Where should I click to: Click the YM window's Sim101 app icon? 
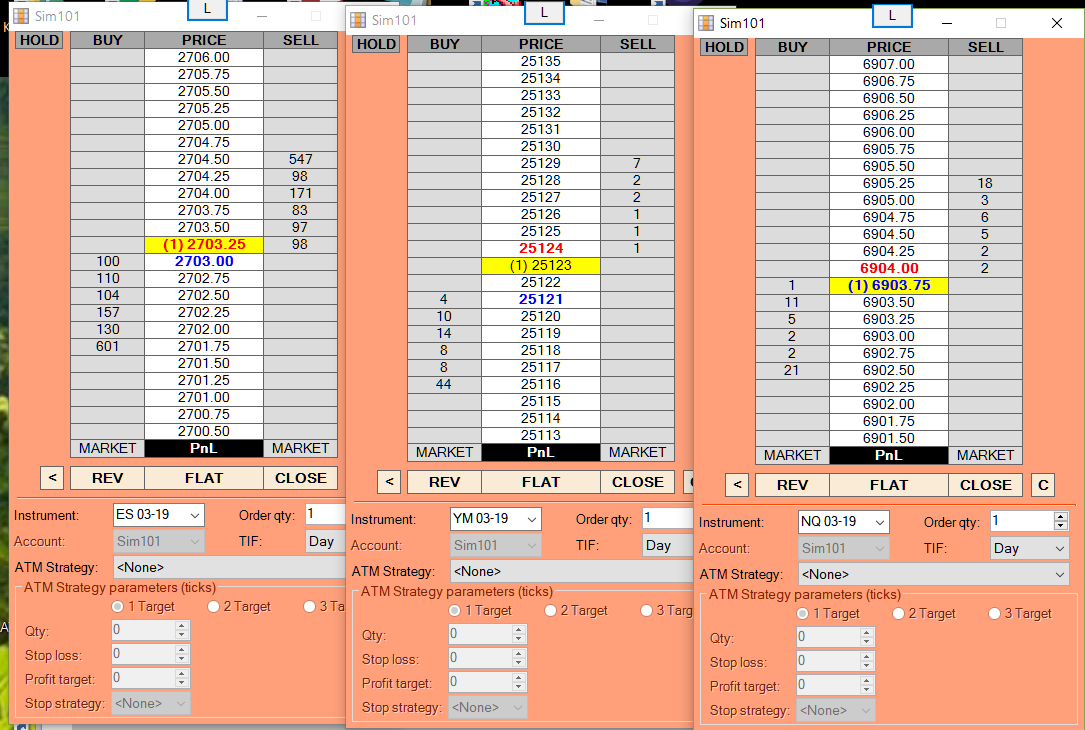coord(358,19)
